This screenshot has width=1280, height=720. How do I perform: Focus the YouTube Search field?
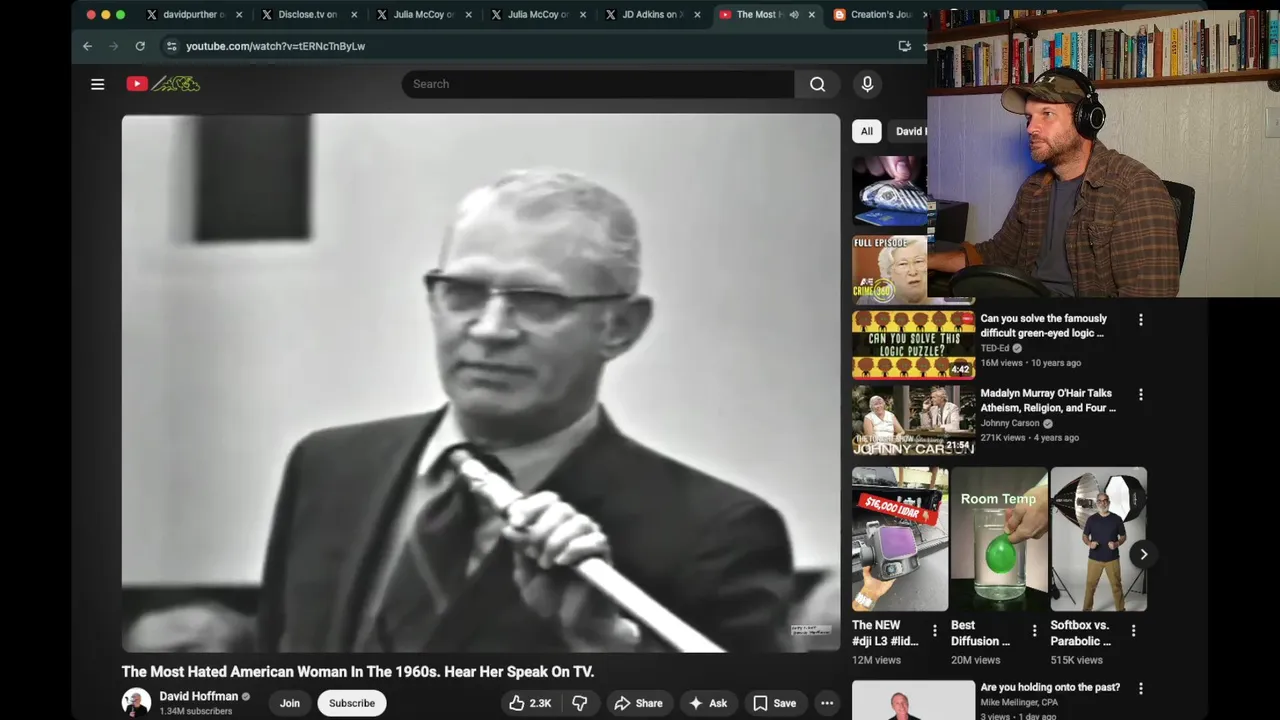598,84
